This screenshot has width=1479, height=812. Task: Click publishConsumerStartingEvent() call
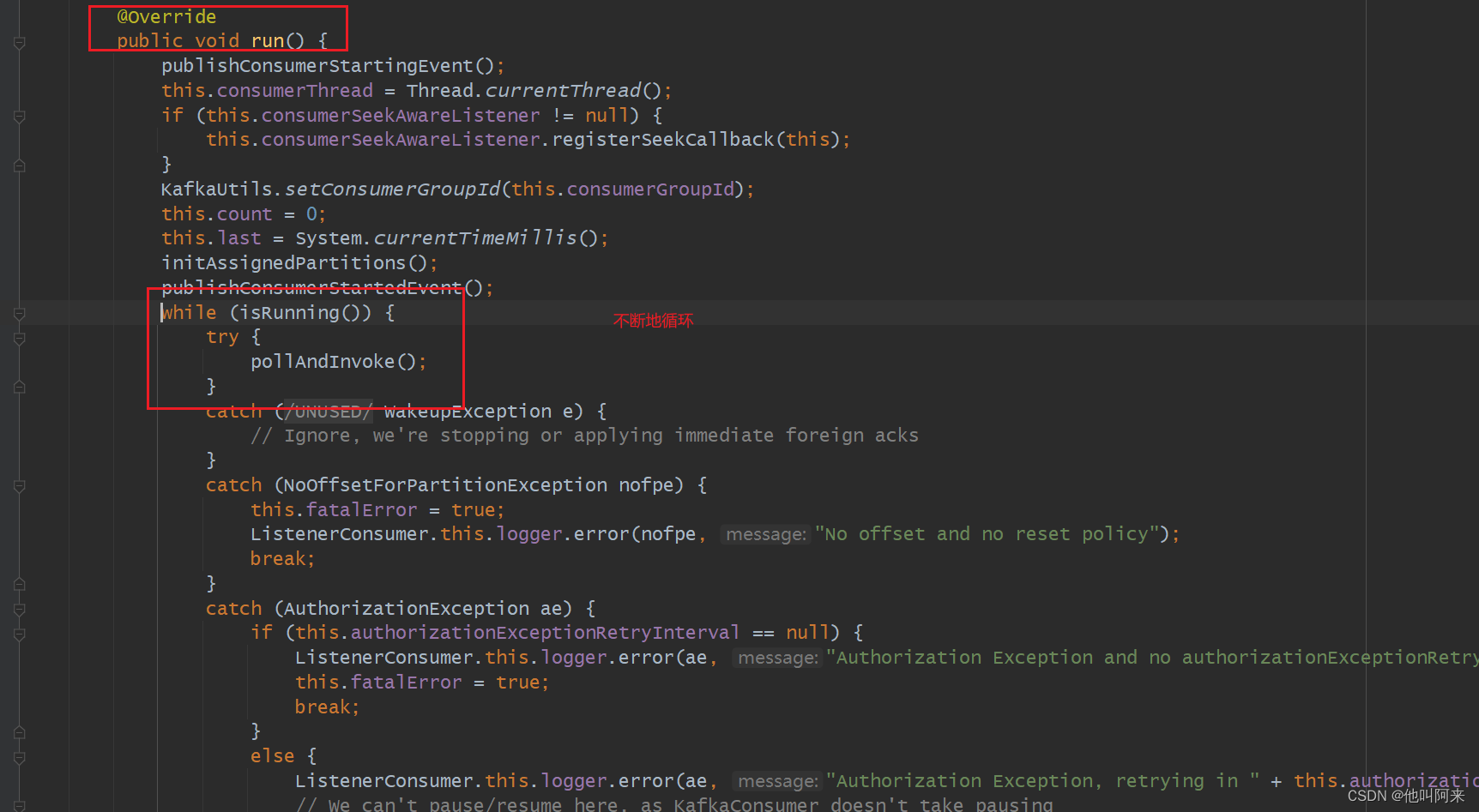(x=328, y=66)
